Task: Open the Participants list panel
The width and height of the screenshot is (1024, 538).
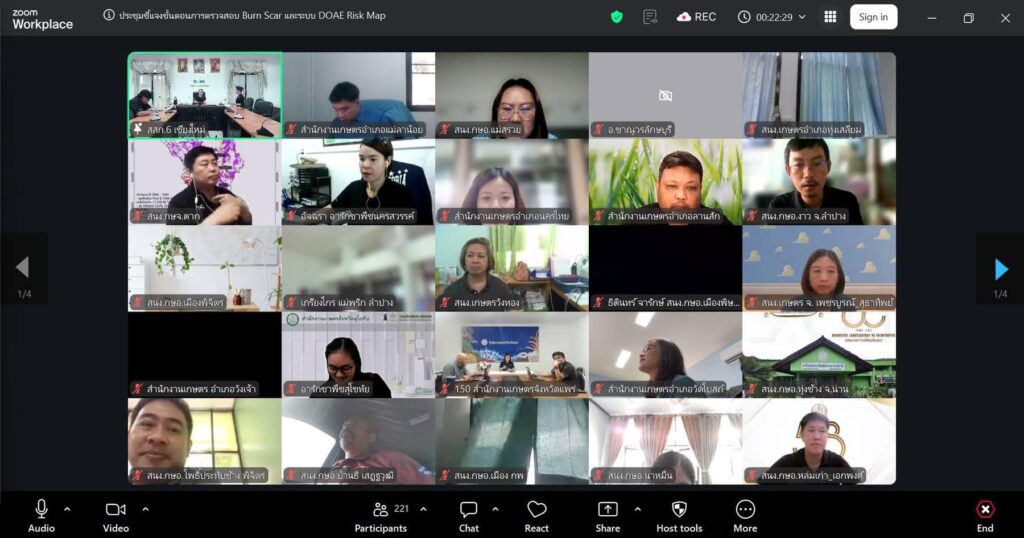Action: coord(381,515)
